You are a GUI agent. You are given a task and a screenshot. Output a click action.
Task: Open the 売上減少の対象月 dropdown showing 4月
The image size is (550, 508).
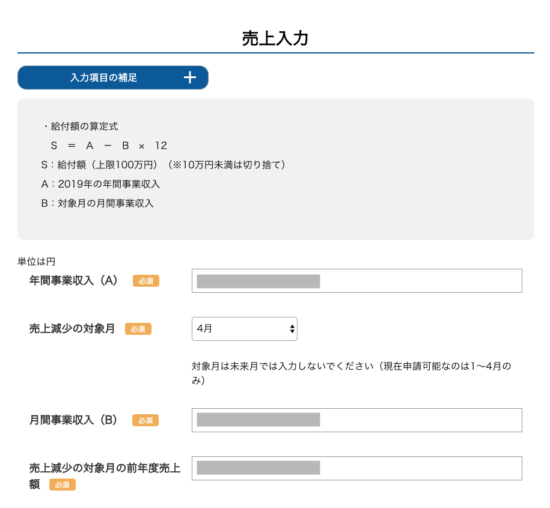(244, 329)
